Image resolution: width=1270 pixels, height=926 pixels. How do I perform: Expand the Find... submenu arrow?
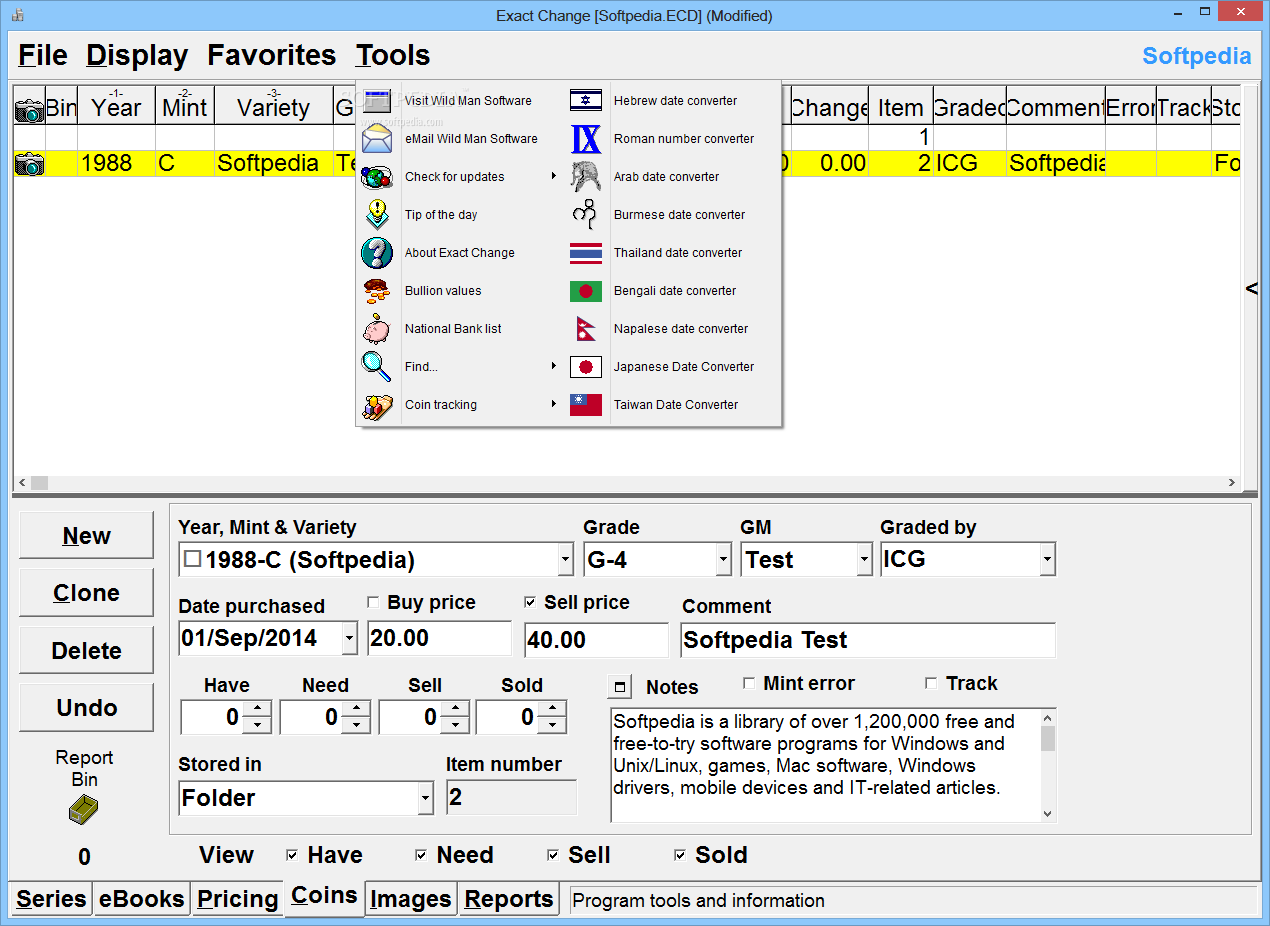click(554, 367)
